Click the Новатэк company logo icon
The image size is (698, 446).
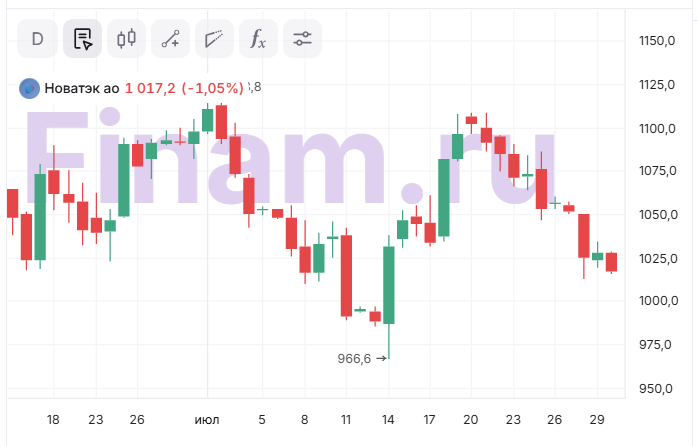point(29,88)
